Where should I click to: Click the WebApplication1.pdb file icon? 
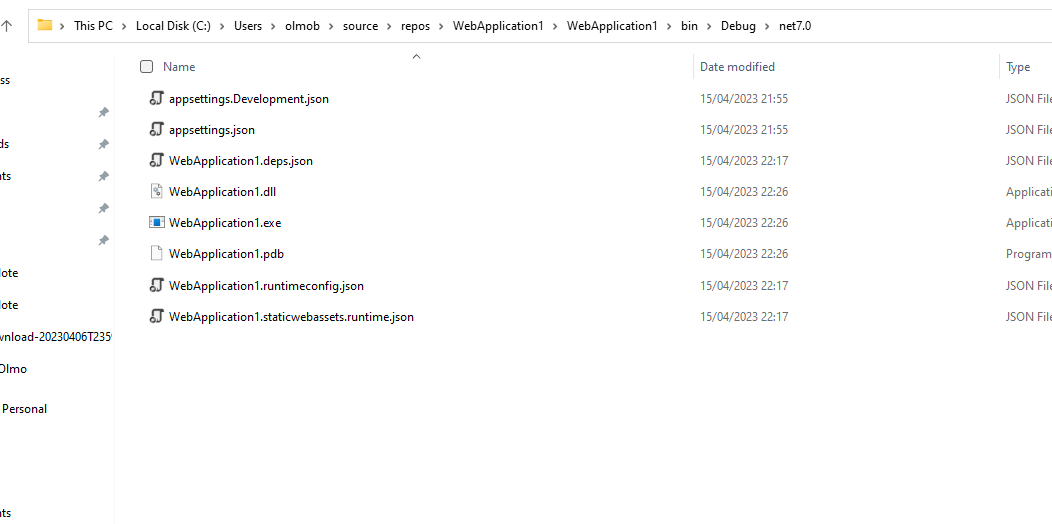[156, 254]
